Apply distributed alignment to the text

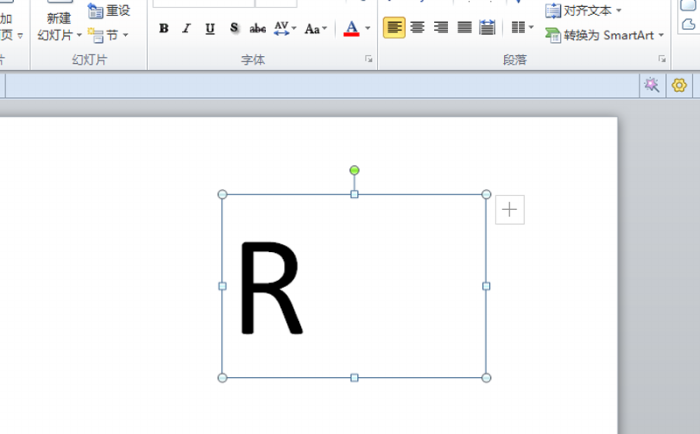pyautogui.click(x=487, y=27)
